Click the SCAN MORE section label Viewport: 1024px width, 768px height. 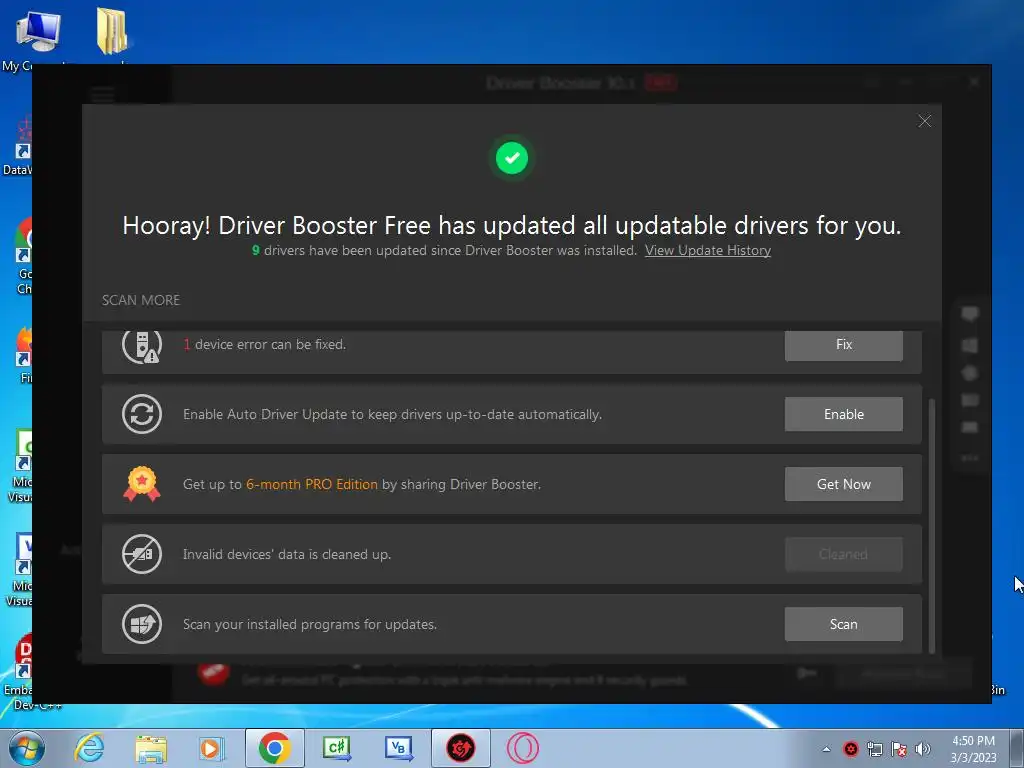coord(141,300)
